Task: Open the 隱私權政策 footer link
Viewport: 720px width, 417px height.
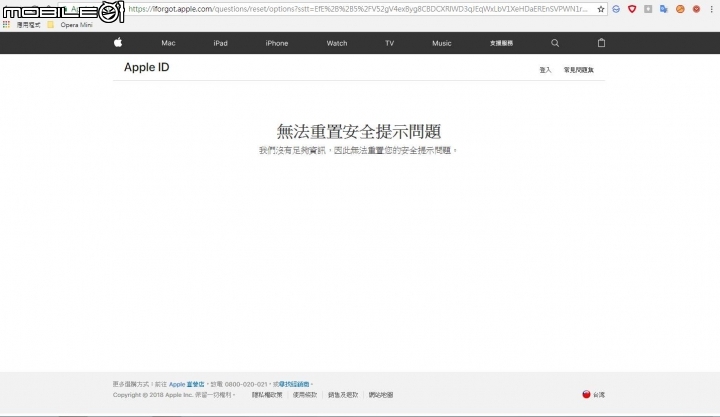Action: (267, 394)
